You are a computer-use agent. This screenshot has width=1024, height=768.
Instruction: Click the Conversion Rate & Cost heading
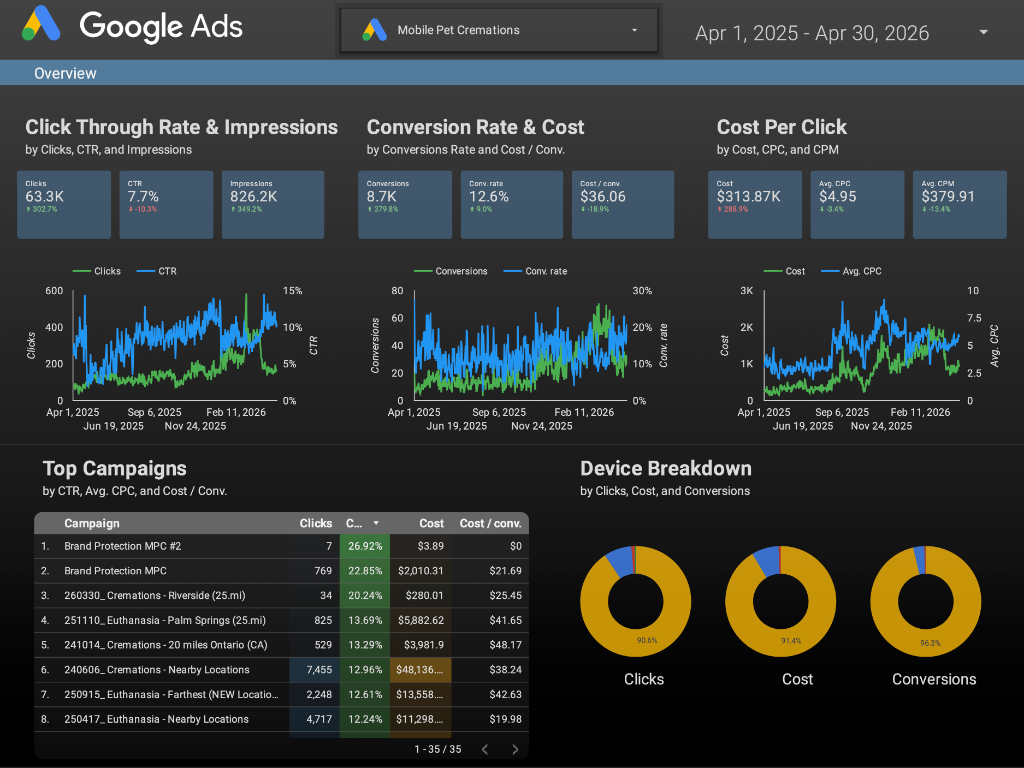tap(475, 127)
